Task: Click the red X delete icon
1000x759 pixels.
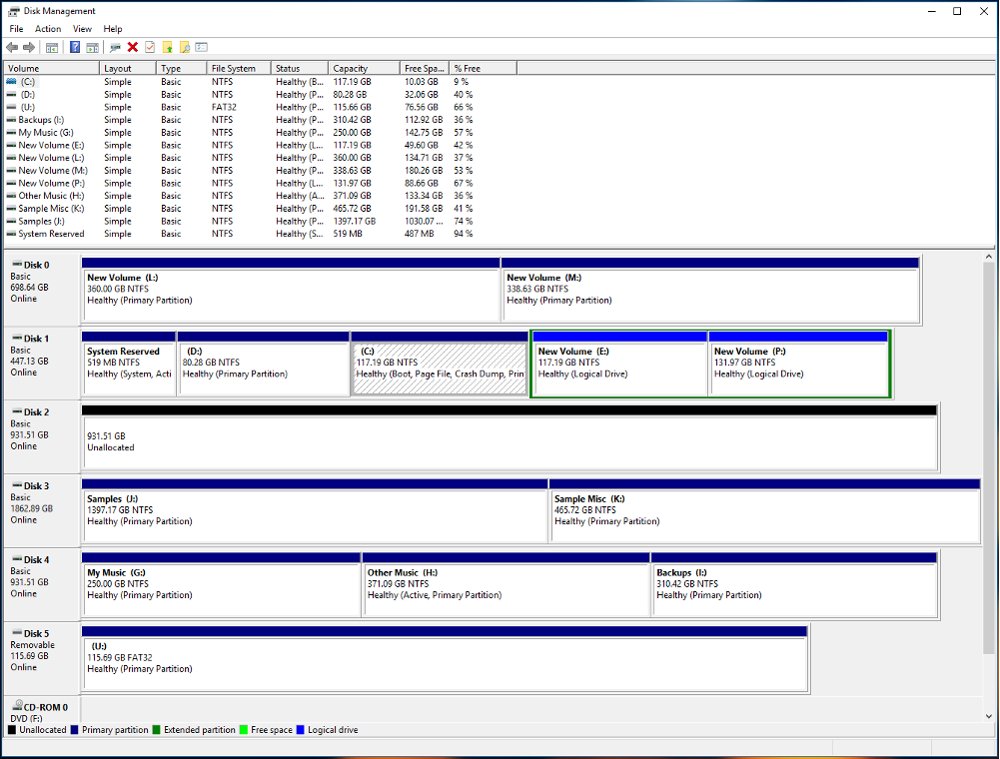Action: pos(133,47)
